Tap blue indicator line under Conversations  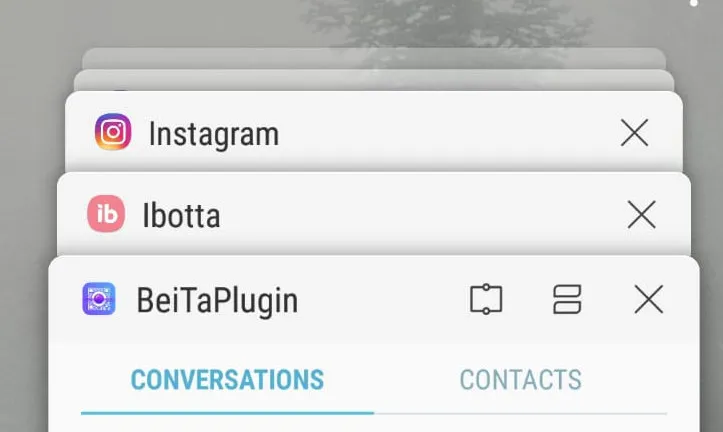pyautogui.click(x=227, y=413)
